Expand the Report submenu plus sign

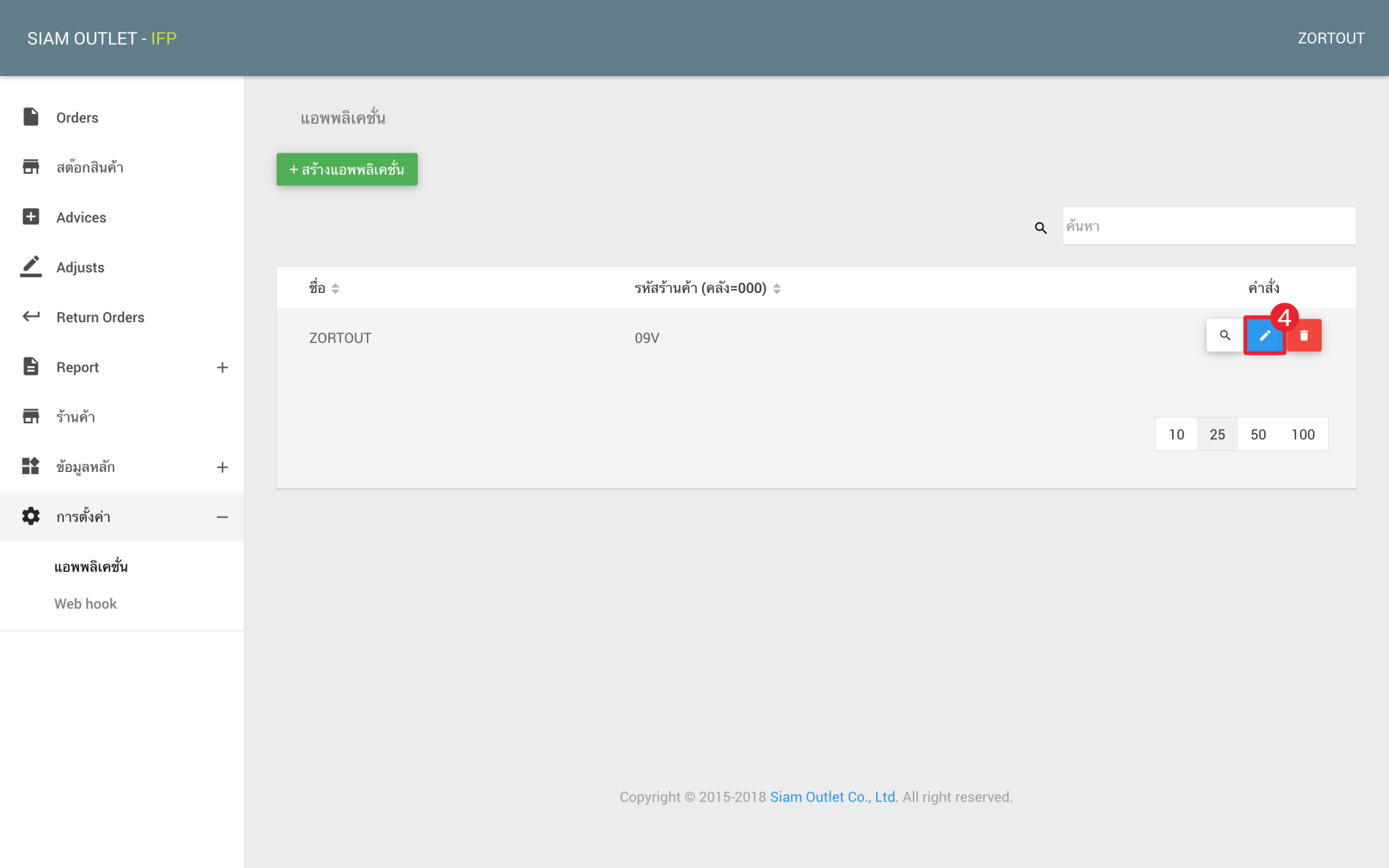(x=222, y=368)
